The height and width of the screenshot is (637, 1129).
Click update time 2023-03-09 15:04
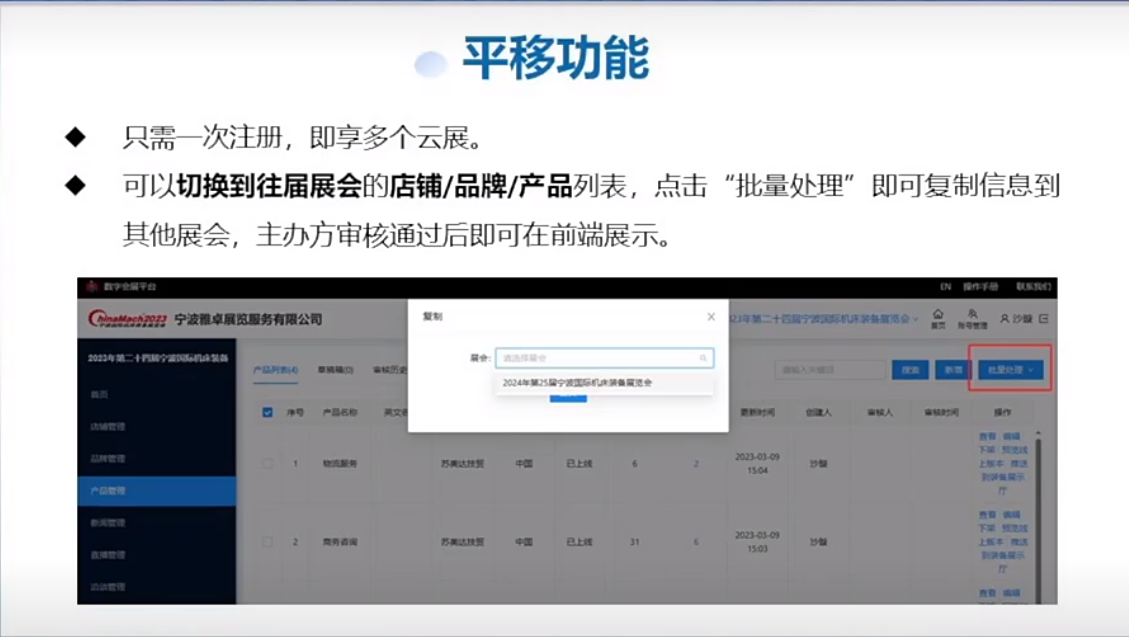coord(757,464)
